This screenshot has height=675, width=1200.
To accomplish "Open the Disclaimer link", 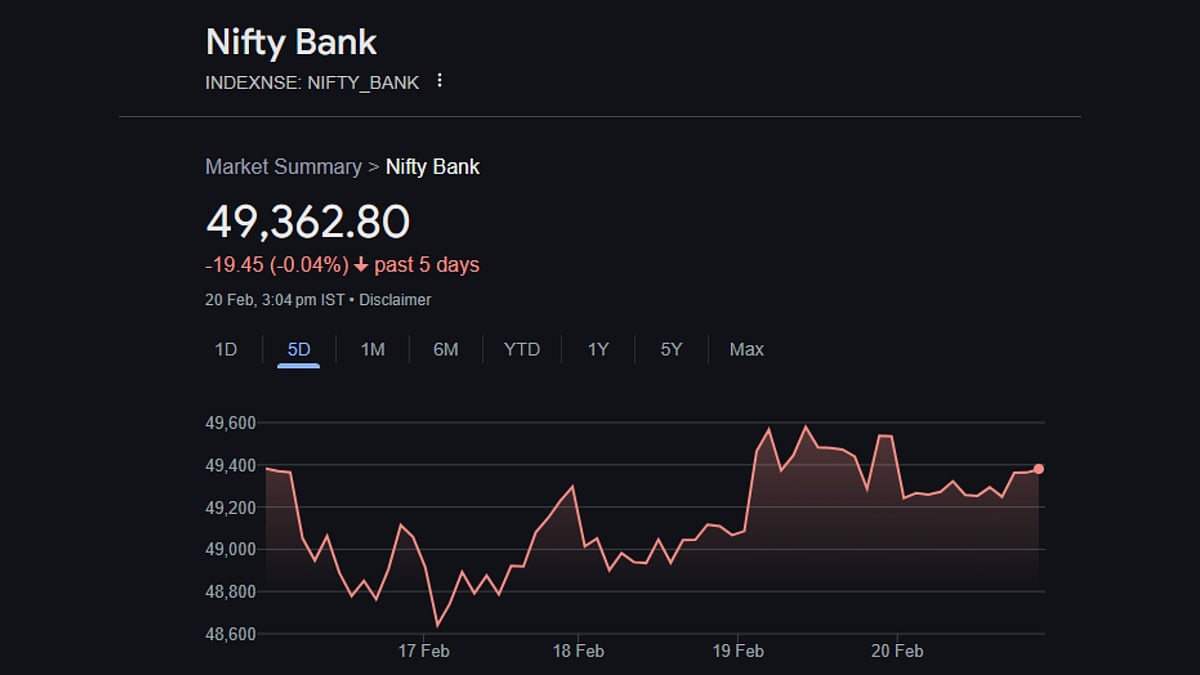I will tap(395, 300).
